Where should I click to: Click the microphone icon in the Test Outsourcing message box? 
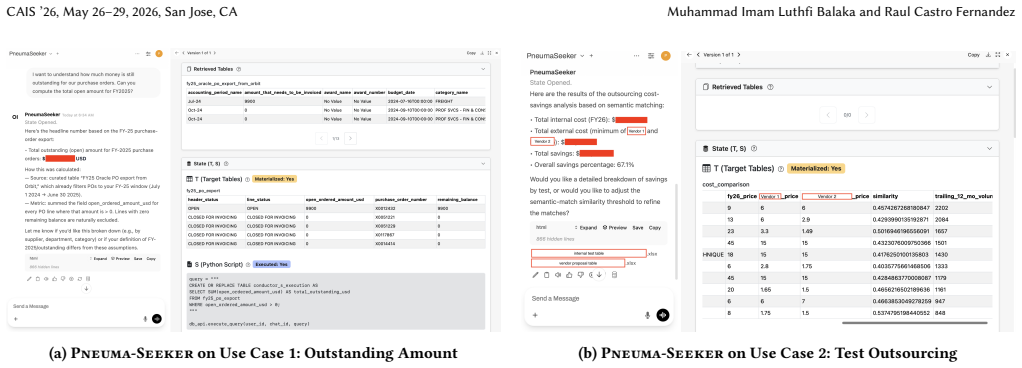click(x=647, y=315)
